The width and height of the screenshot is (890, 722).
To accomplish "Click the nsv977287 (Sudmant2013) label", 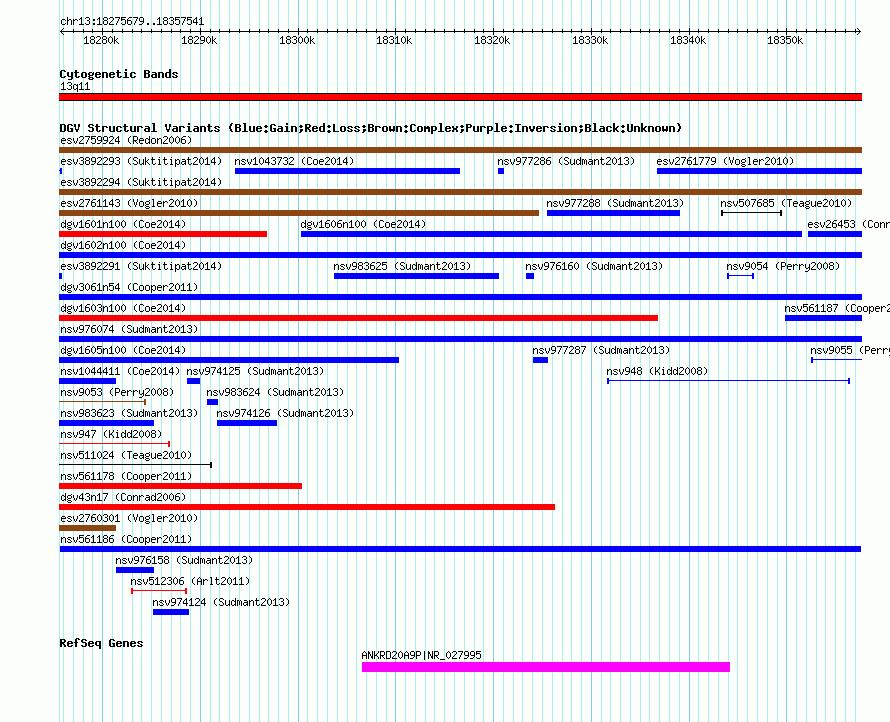I will [601, 350].
